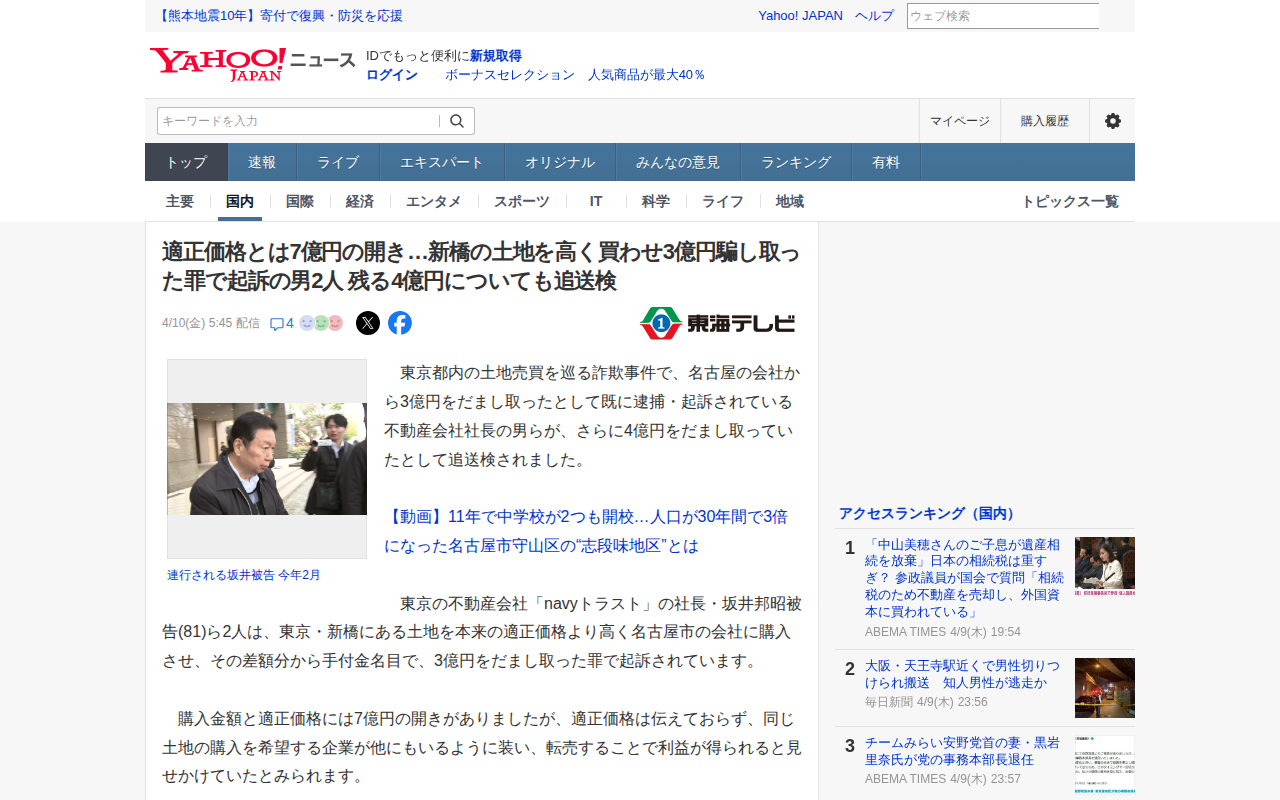Choose the 主要 category
This screenshot has width=1280, height=800.
(x=180, y=201)
